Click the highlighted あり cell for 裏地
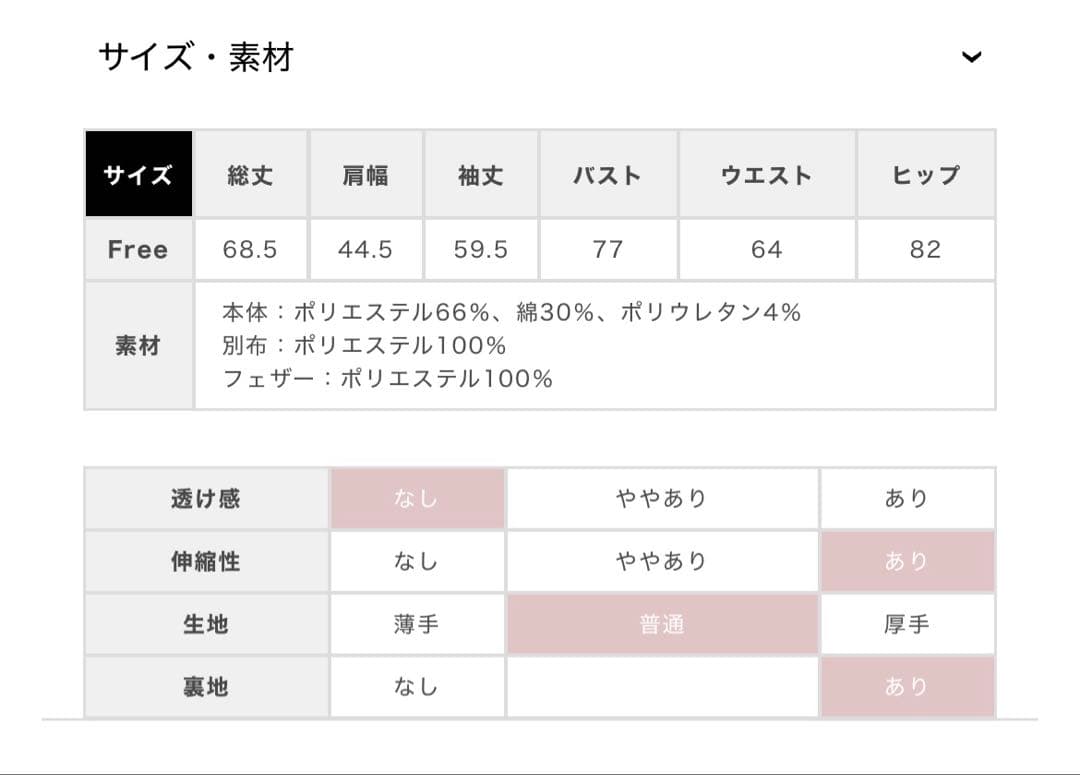 (907, 687)
